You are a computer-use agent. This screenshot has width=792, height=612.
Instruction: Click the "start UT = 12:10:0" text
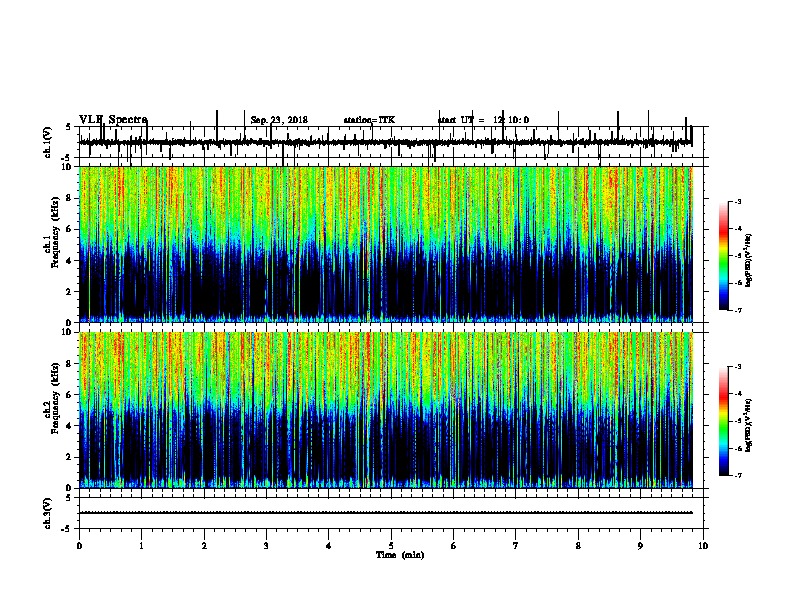point(483,120)
